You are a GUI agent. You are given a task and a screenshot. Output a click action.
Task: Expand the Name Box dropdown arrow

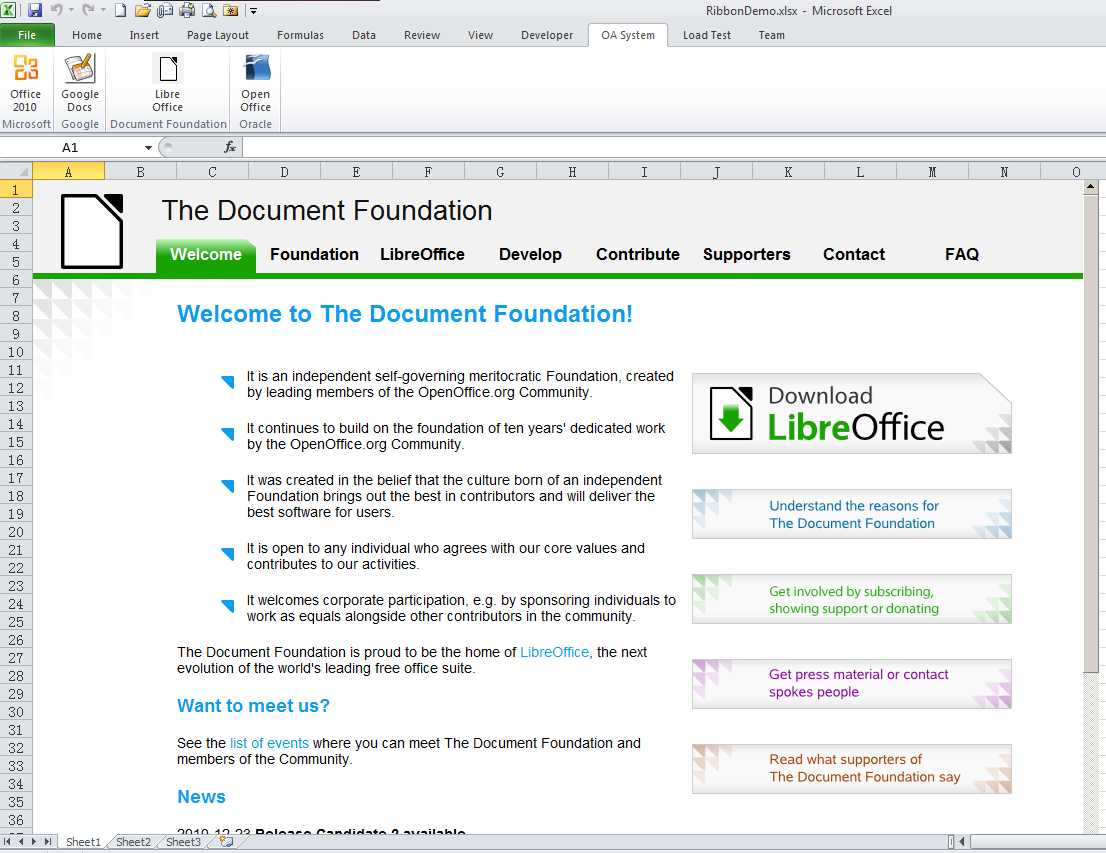pyautogui.click(x=148, y=147)
